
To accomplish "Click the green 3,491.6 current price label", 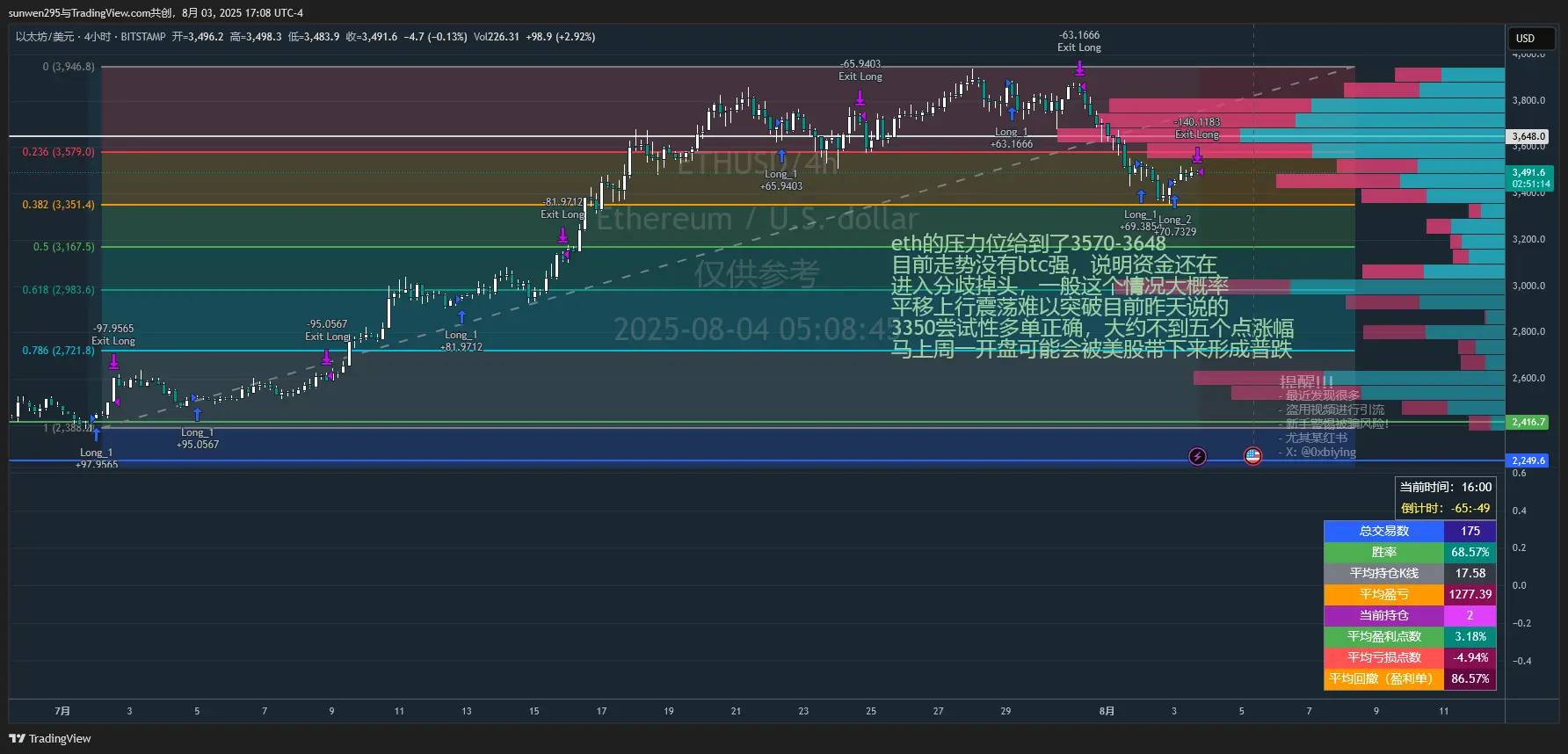I will coord(1529,178).
